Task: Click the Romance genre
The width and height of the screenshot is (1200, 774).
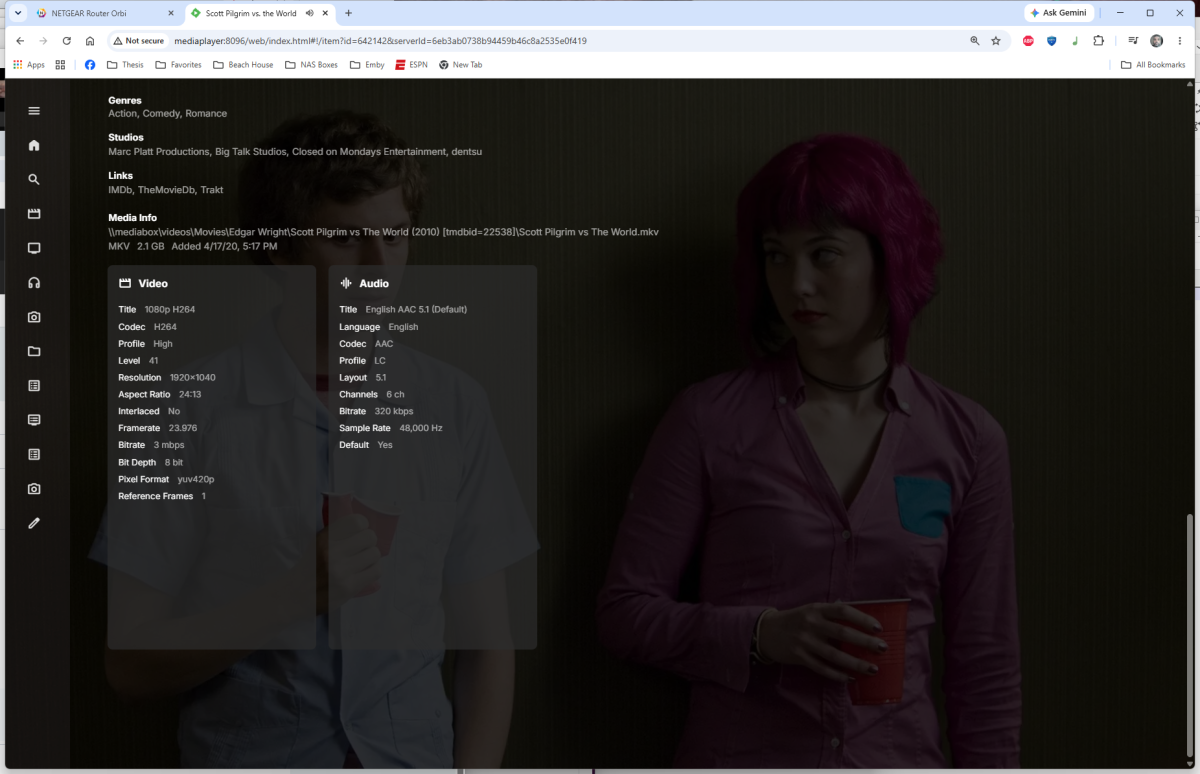Action: pyautogui.click(x=206, y=113)
